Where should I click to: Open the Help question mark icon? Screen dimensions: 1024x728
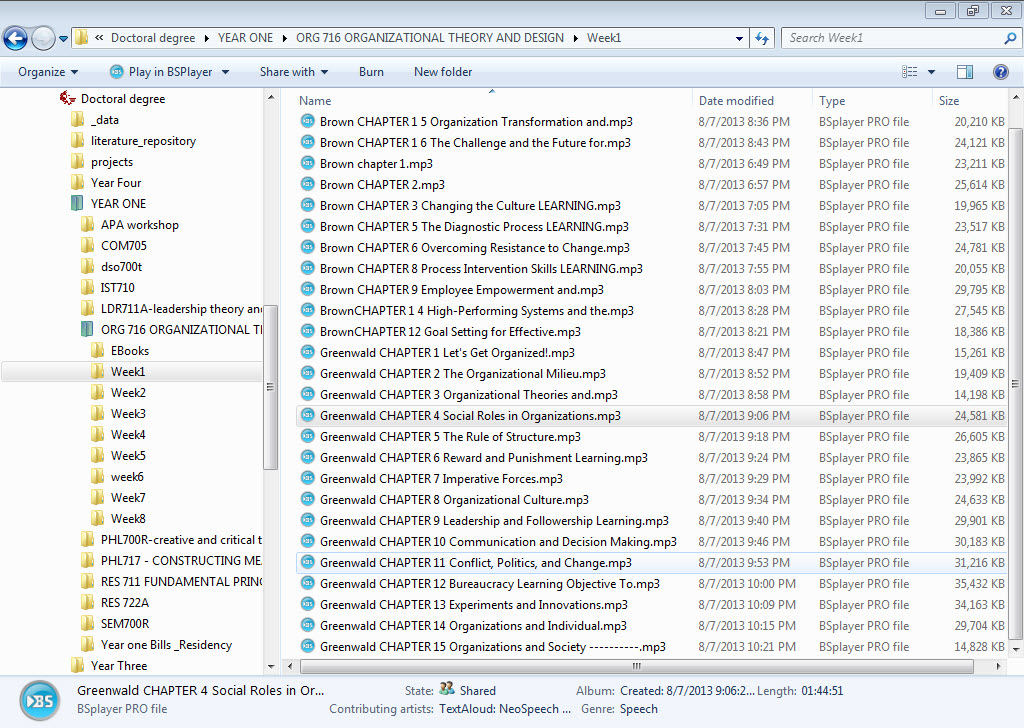click(1000, 72)
